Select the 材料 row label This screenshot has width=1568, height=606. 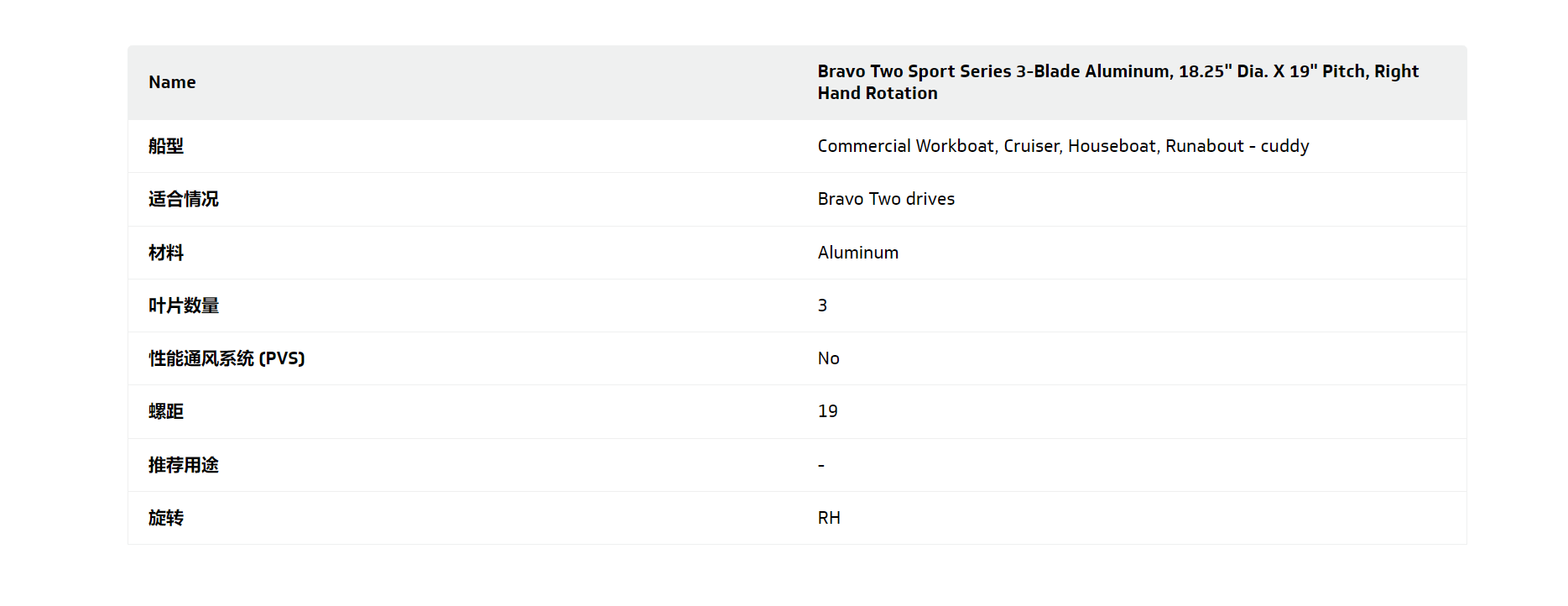pyautogui.click(x=166, y=253)
